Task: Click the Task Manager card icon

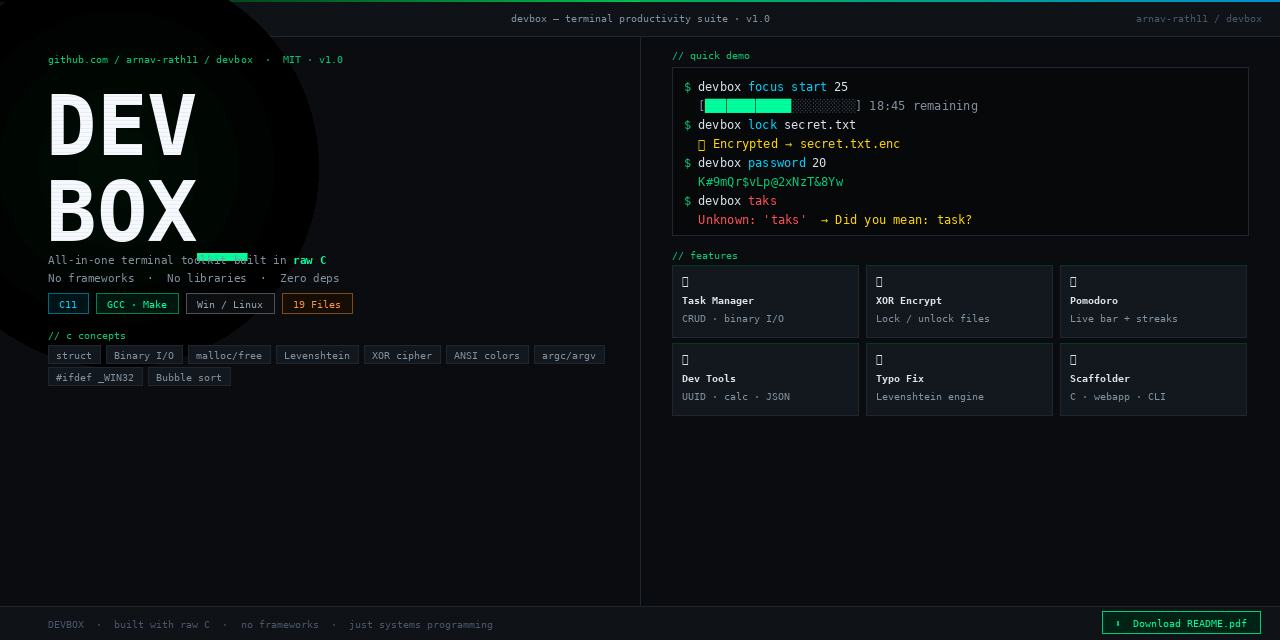Action: click(685, 282)
